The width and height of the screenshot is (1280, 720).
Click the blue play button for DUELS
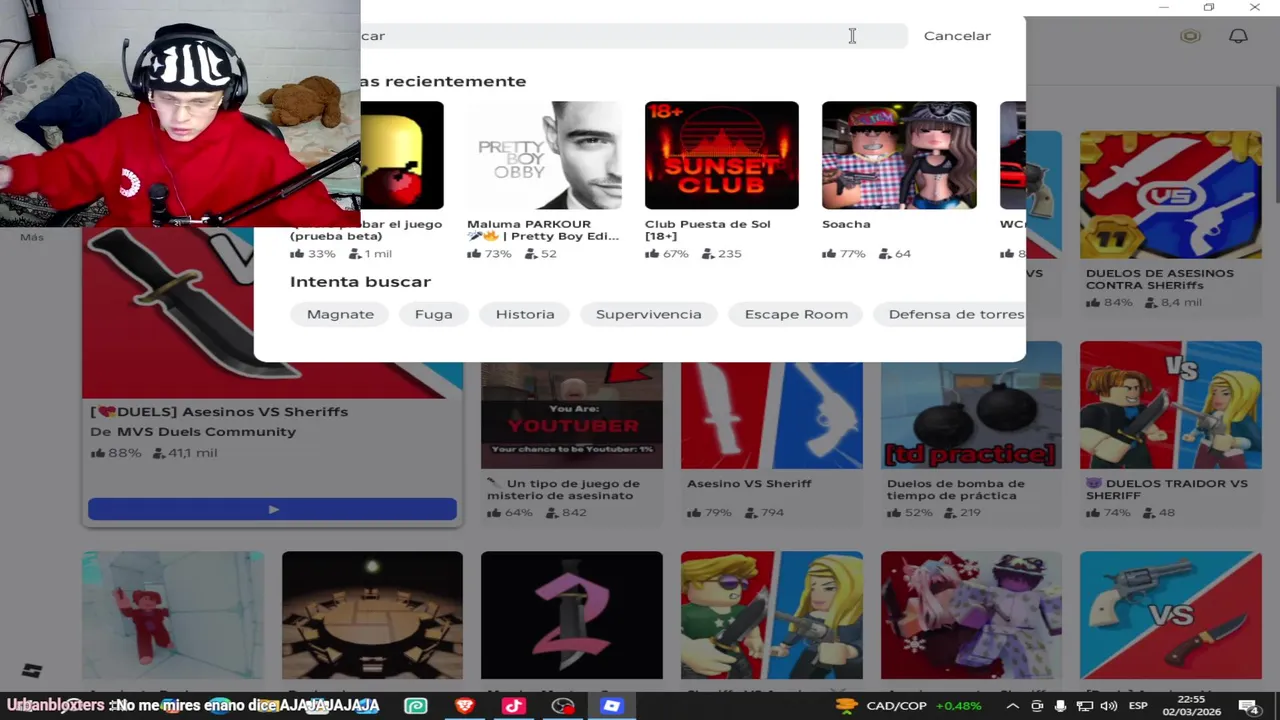click(272, 510)
